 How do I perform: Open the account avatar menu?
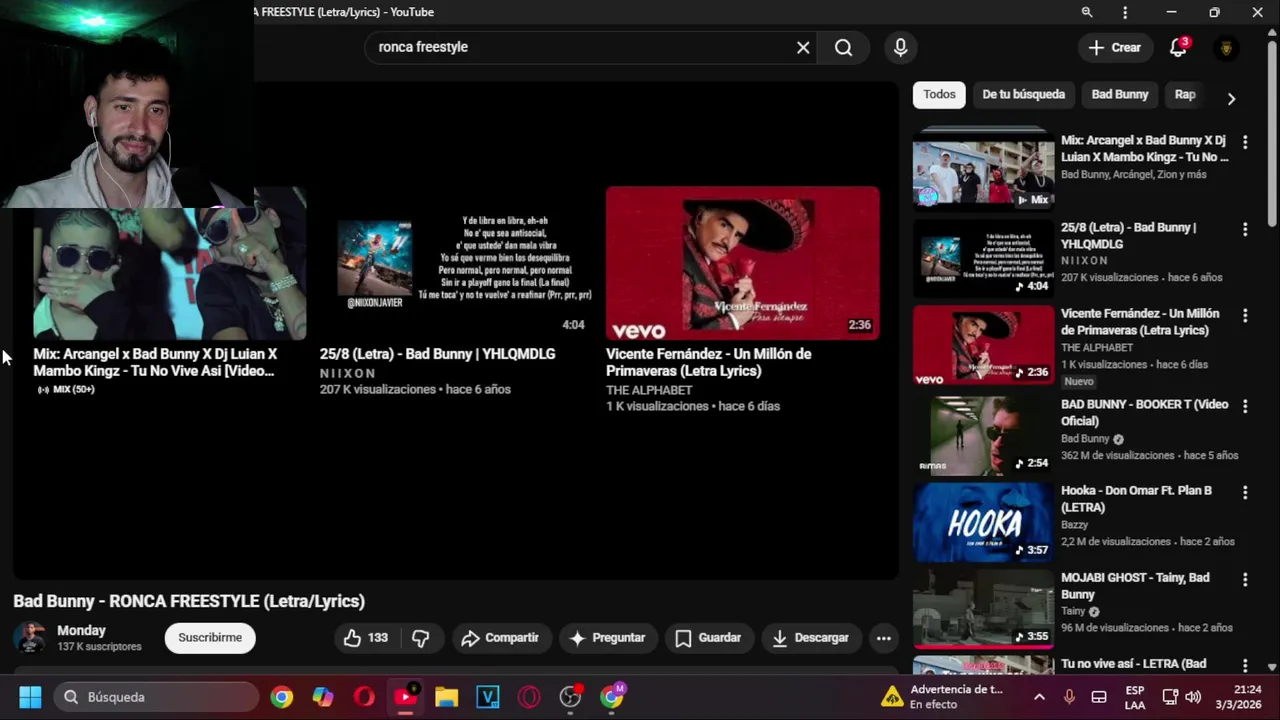[x=1226, y=48]
